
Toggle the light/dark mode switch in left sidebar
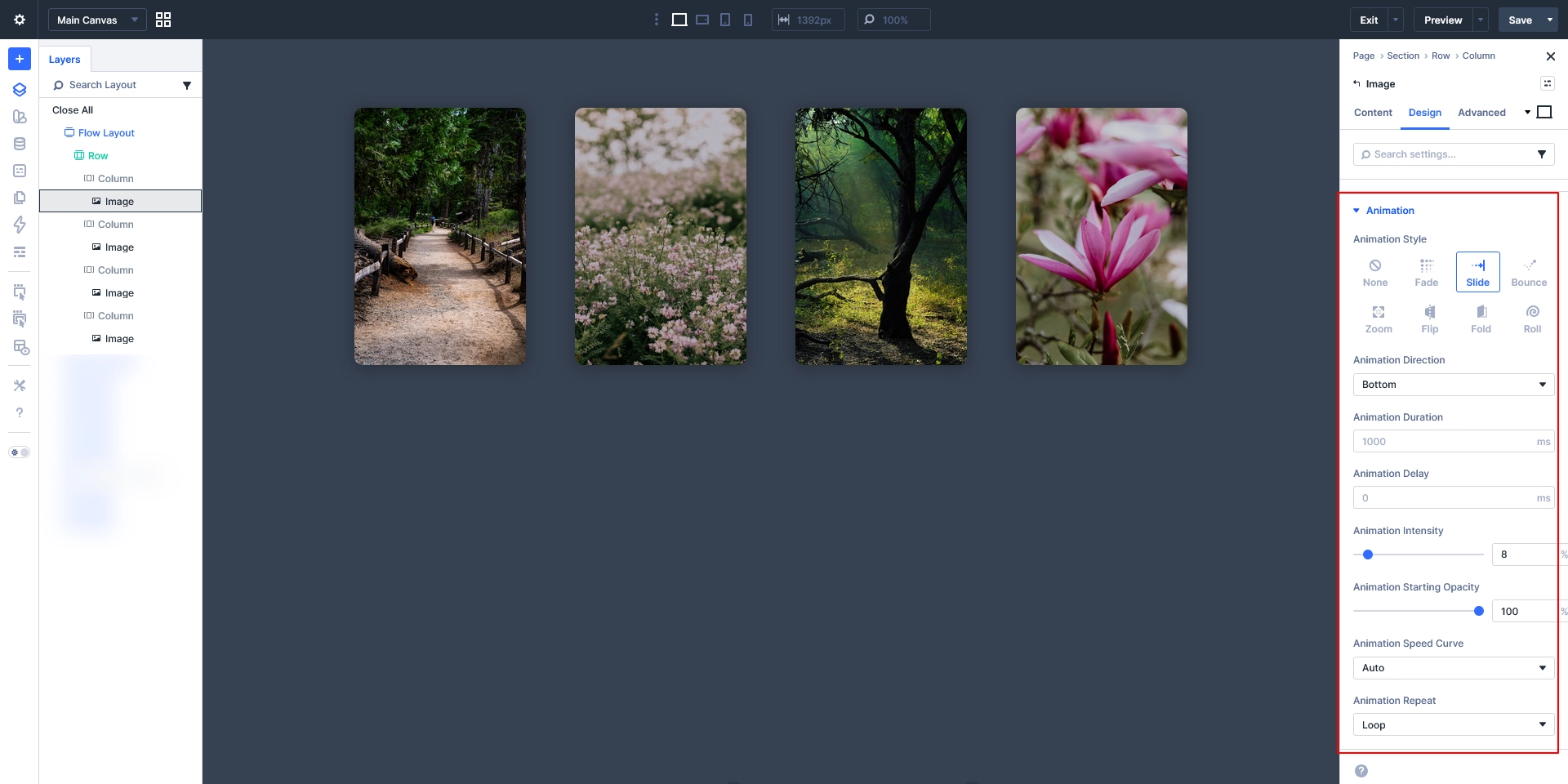(20, 452)
